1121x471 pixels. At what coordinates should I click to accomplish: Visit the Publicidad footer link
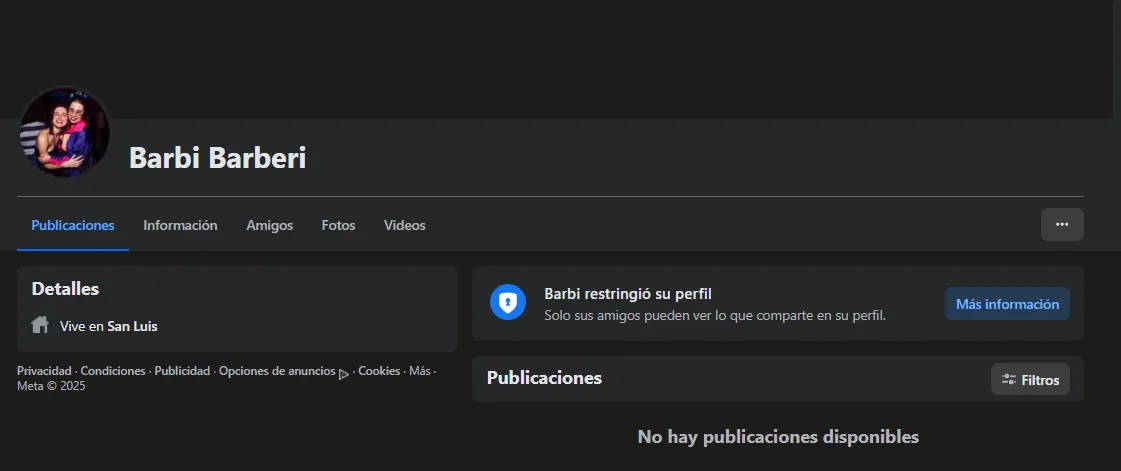click(x=182, y=371)
